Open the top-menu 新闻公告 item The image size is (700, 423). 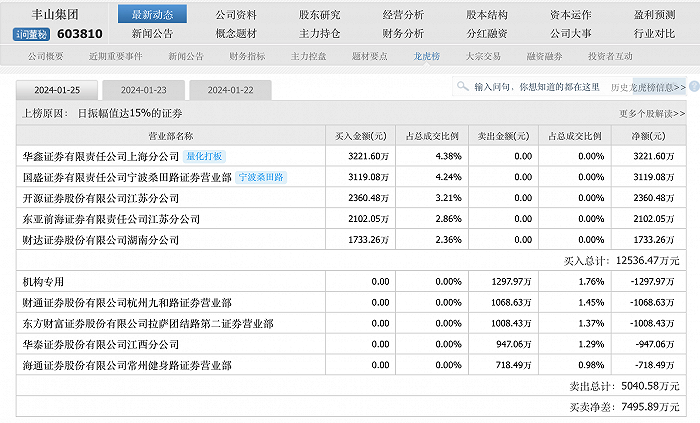pyautogui.click(x=152, y=33)
